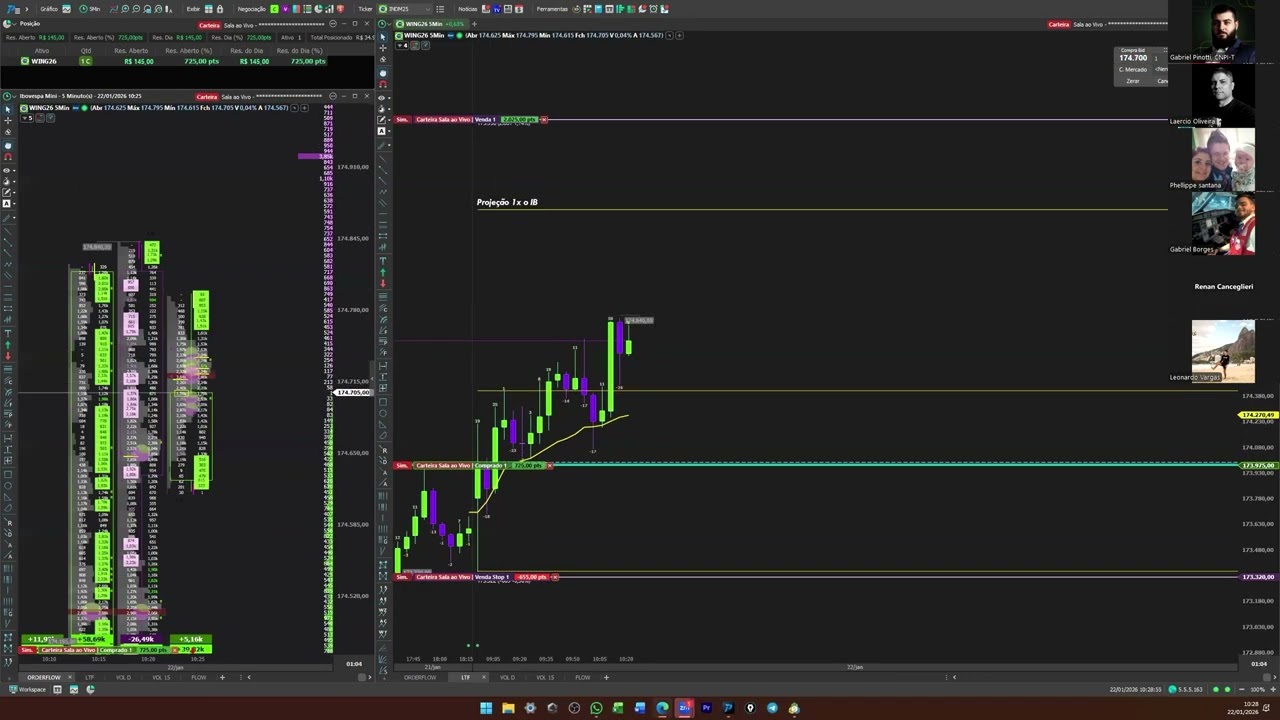Select the eraser tool in right chart toolbar

click(x=383, y=59)
